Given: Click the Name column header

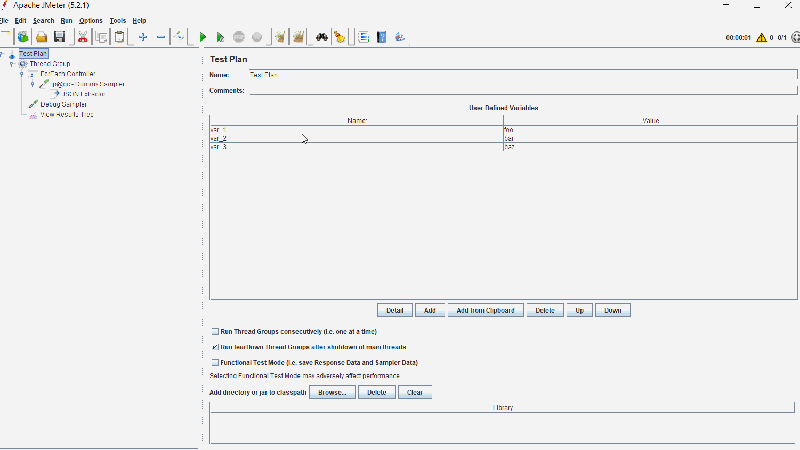Looking at the screenshot, I should [x=357, y=120].
